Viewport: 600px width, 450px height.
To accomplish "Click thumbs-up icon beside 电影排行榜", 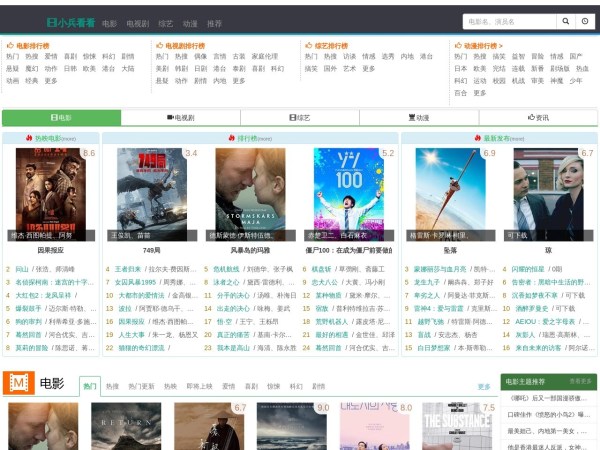I will 10,46.
